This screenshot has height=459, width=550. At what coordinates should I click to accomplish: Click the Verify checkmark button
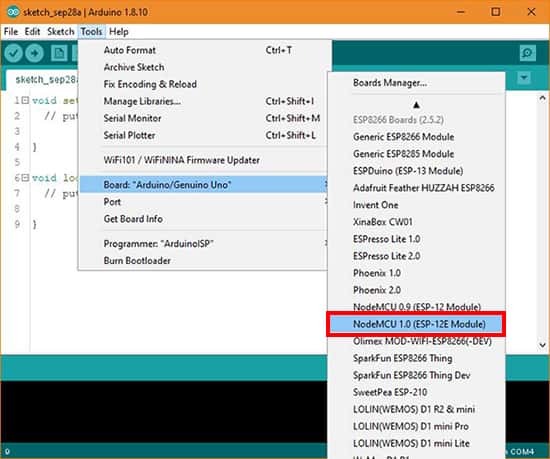(13, 53)
